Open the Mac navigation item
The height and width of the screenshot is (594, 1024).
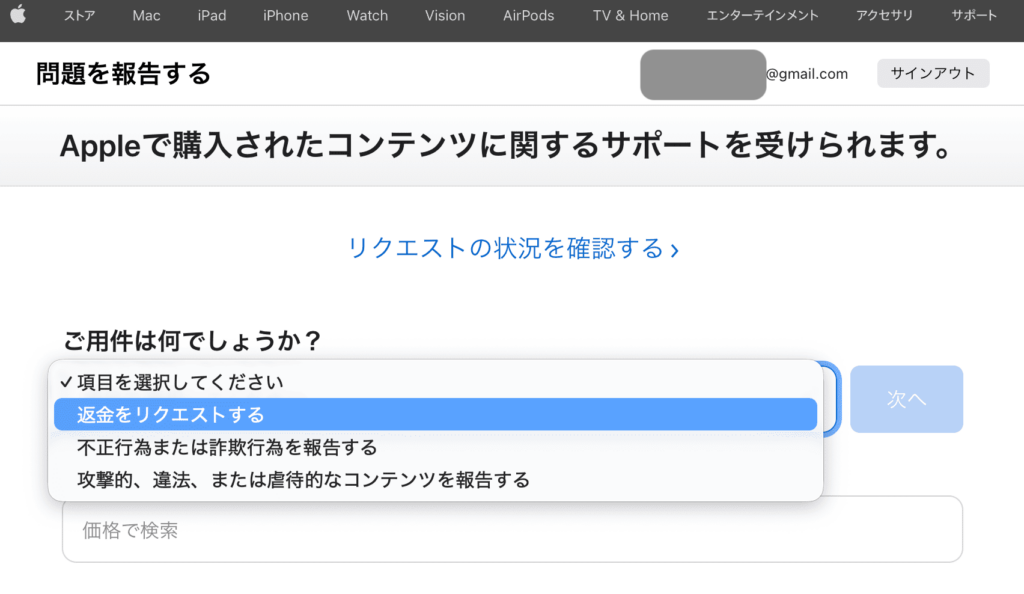pyautogui.click(x=146, y=15)
